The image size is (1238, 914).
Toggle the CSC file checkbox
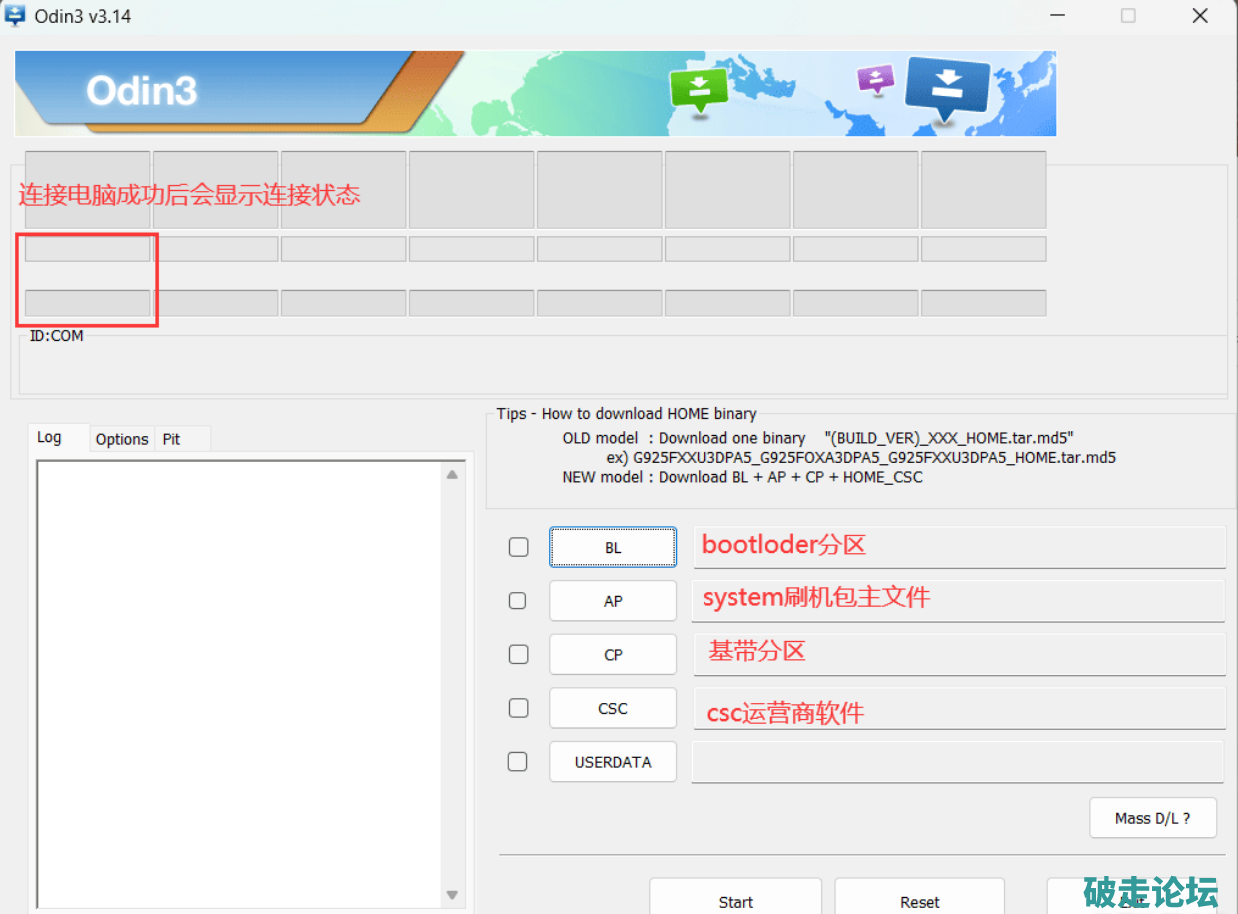point(518,708)
